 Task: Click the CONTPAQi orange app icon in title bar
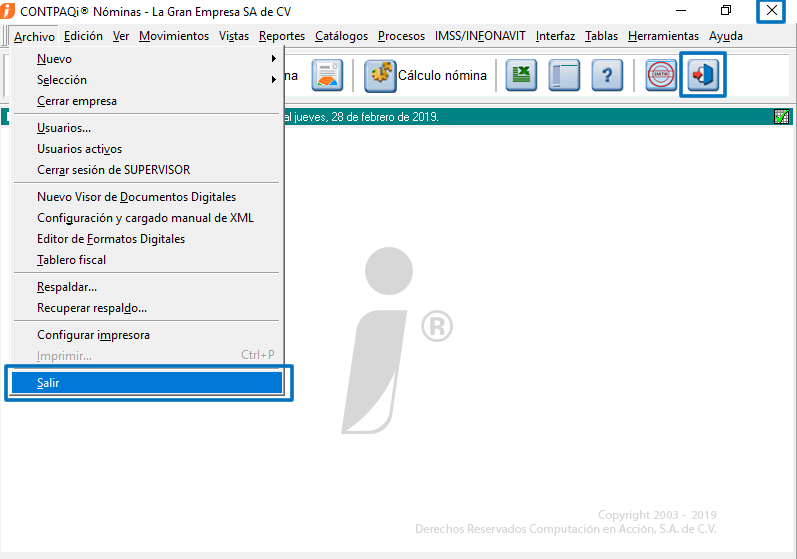tap(7, 11)
